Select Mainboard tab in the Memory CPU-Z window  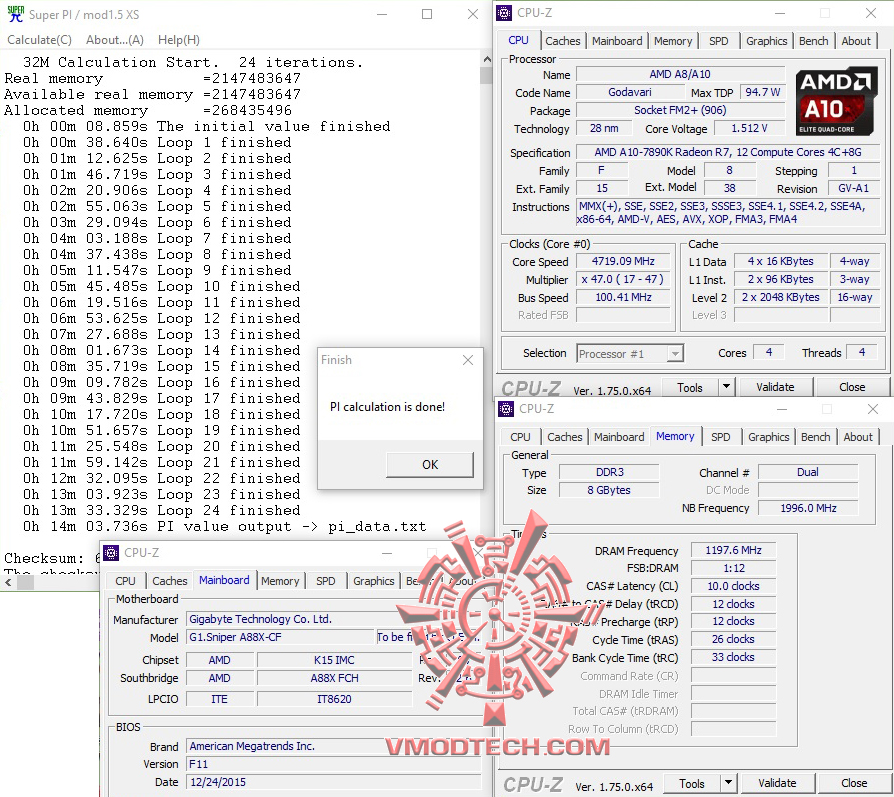tap(619, 437)
